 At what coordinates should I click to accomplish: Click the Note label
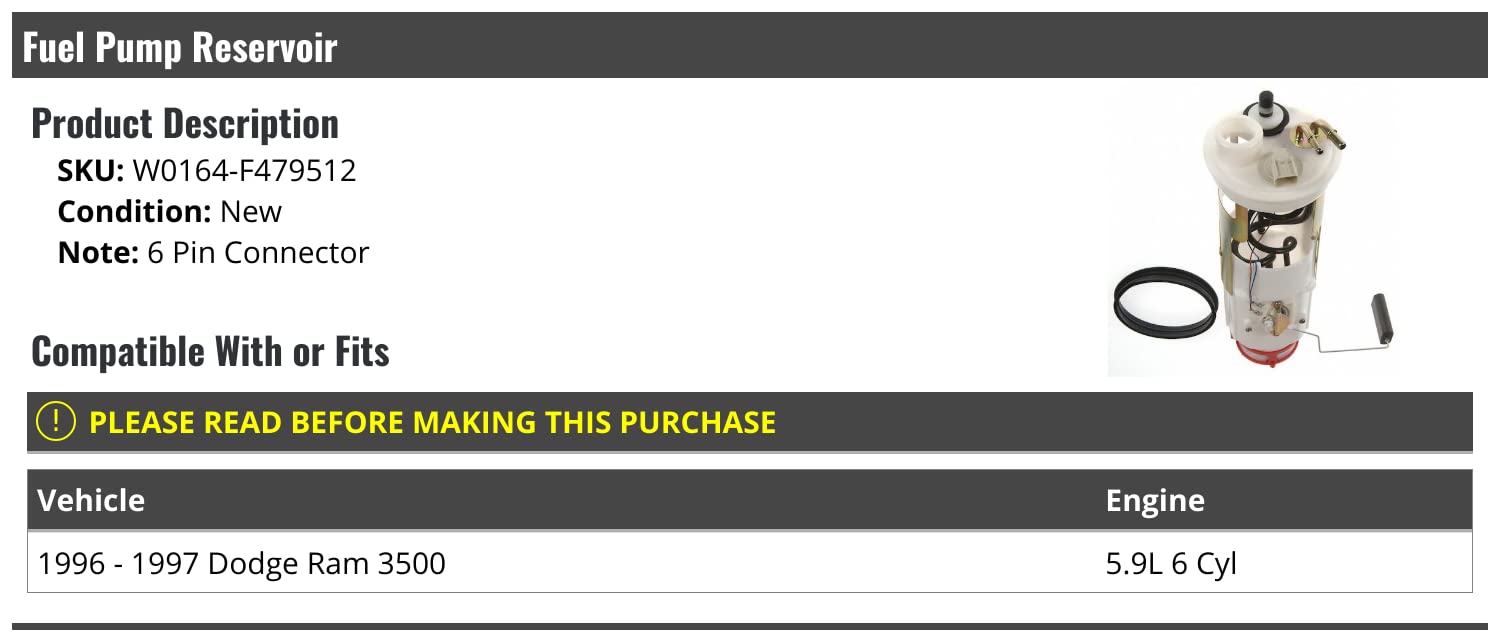(x=97, y=253)
